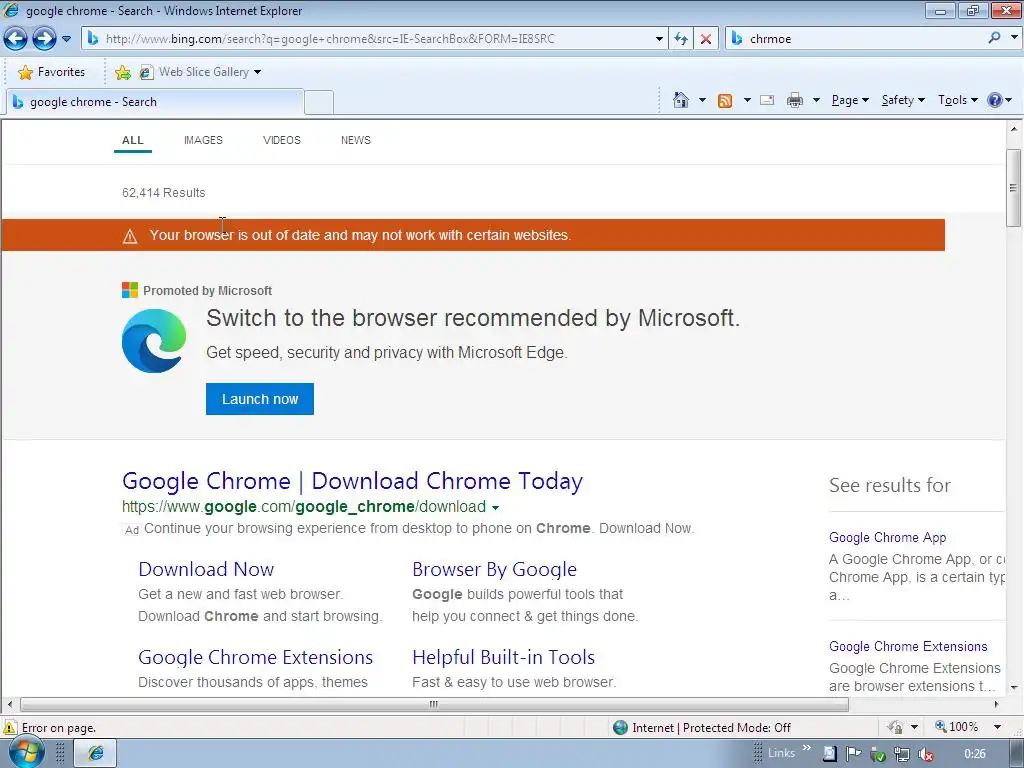Click the 'Launch now' button
The height and width of the screenshot is (768, 1024).
pyautogui.click(x=260, y=399)
